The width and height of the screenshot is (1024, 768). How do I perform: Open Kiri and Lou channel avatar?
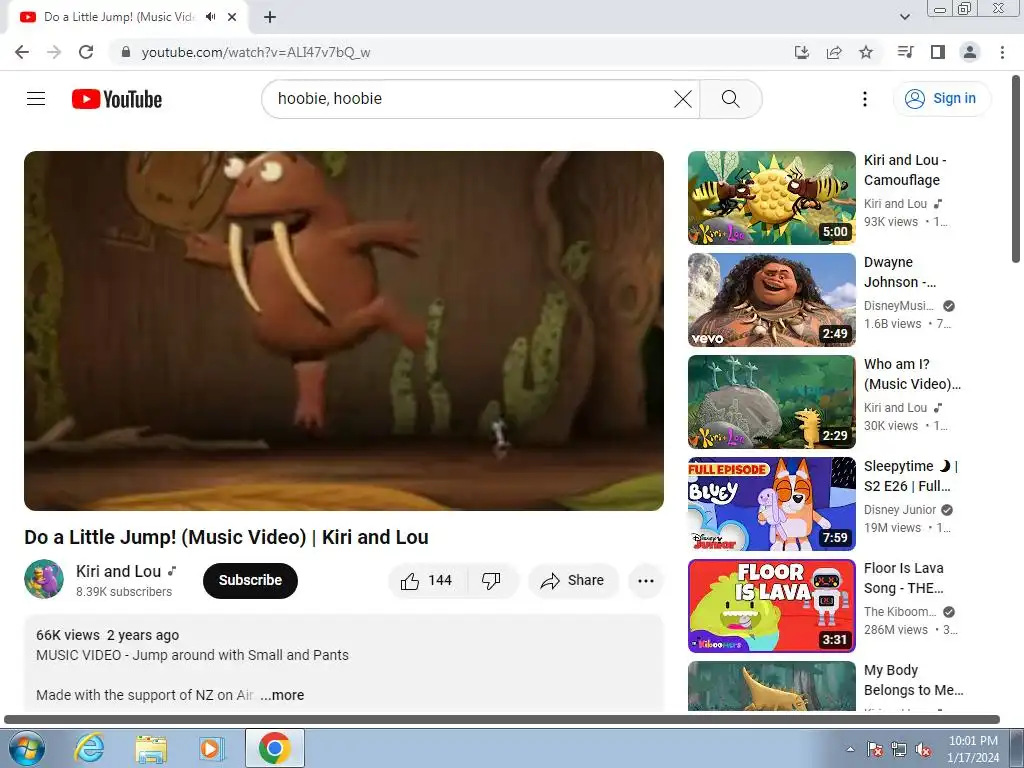pos(44,579)
